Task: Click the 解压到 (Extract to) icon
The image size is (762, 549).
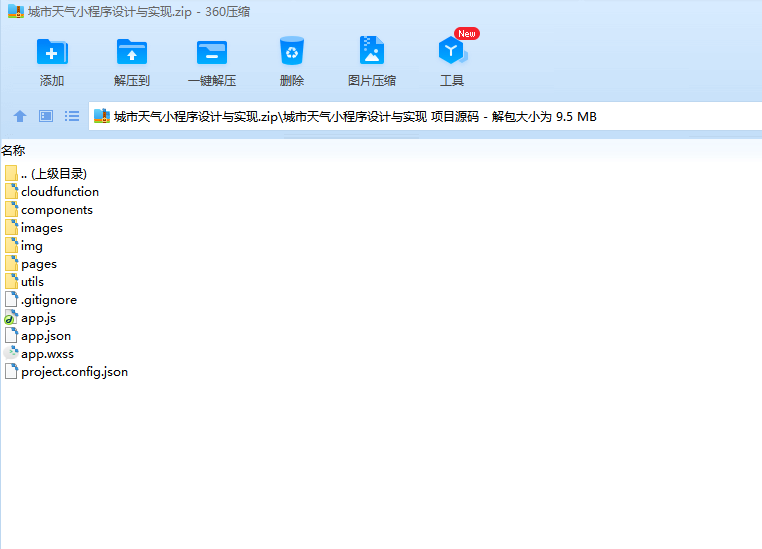Action: [132, 51]
